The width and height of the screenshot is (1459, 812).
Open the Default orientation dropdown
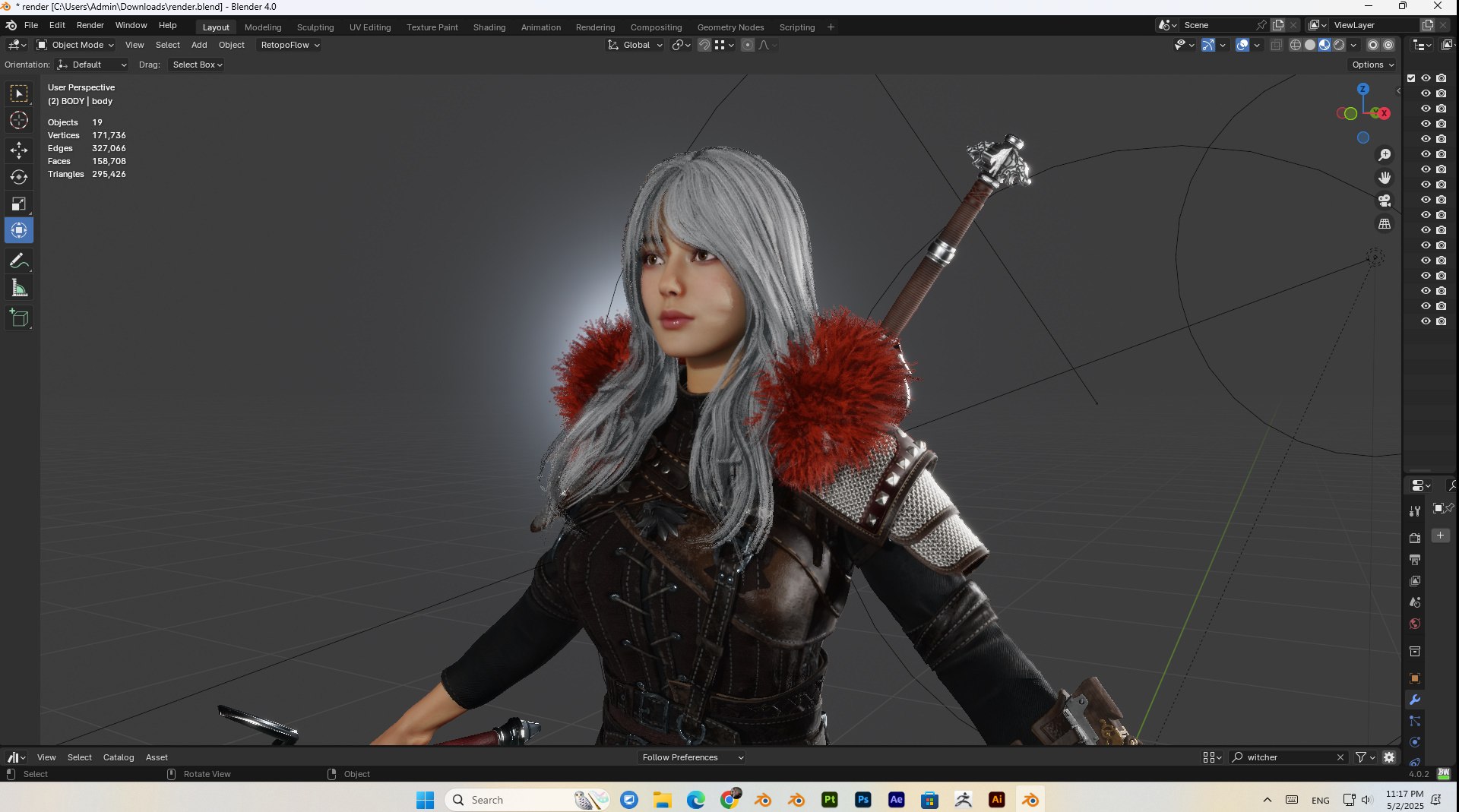point(92,65)
